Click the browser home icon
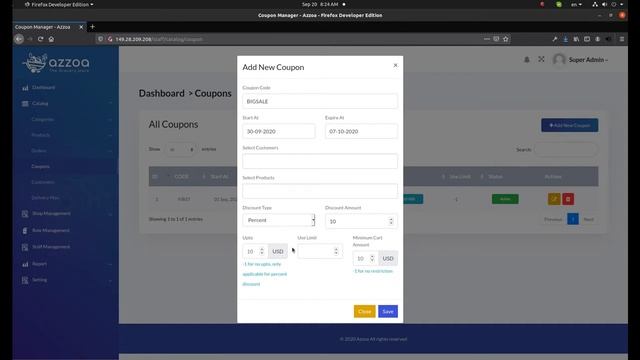Image resolution: width=640 pixels, height=360 pixels. [x=51, y=39]
